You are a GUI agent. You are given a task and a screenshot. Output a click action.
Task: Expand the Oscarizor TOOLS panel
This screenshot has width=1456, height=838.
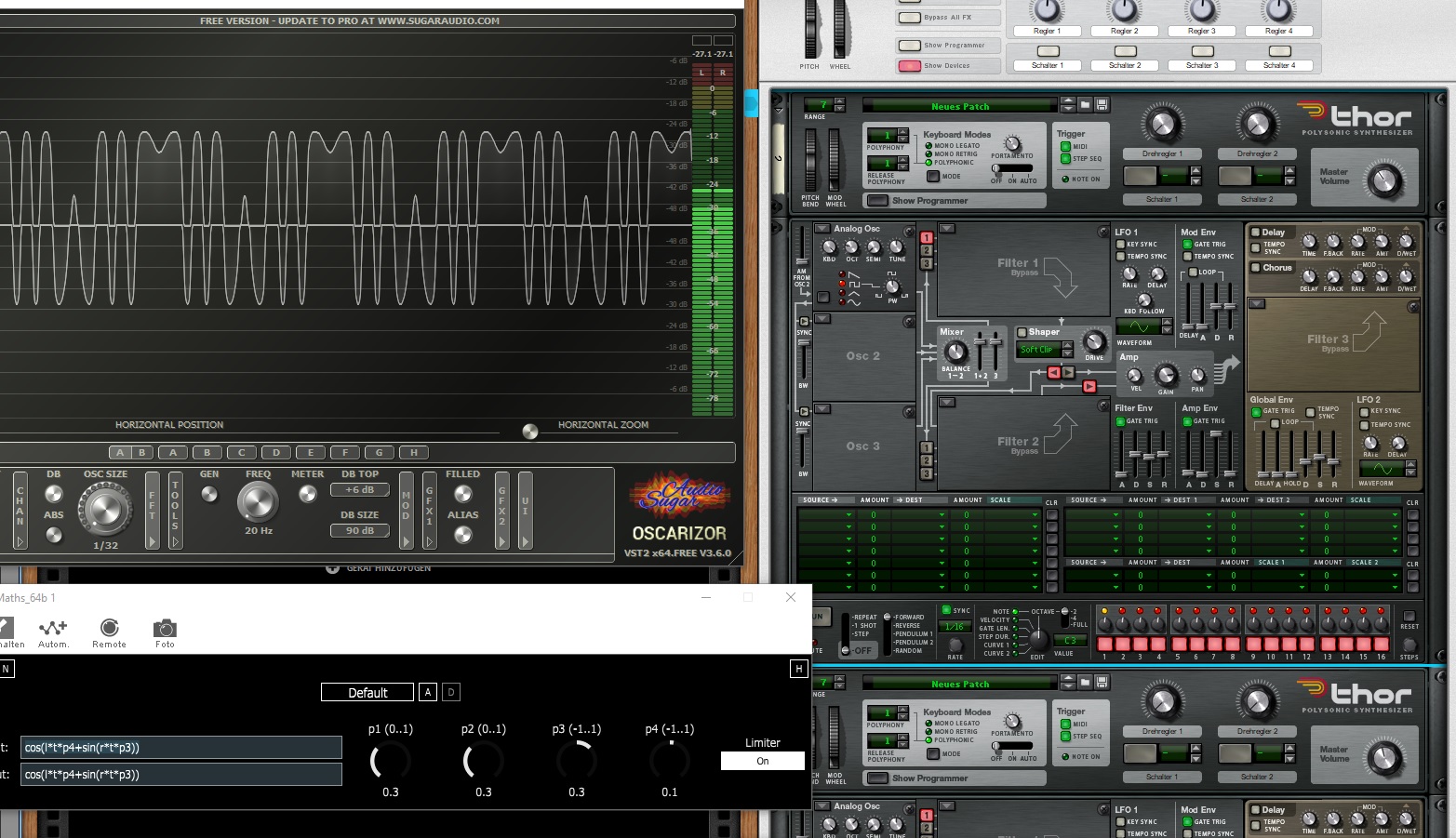point(175,510)
